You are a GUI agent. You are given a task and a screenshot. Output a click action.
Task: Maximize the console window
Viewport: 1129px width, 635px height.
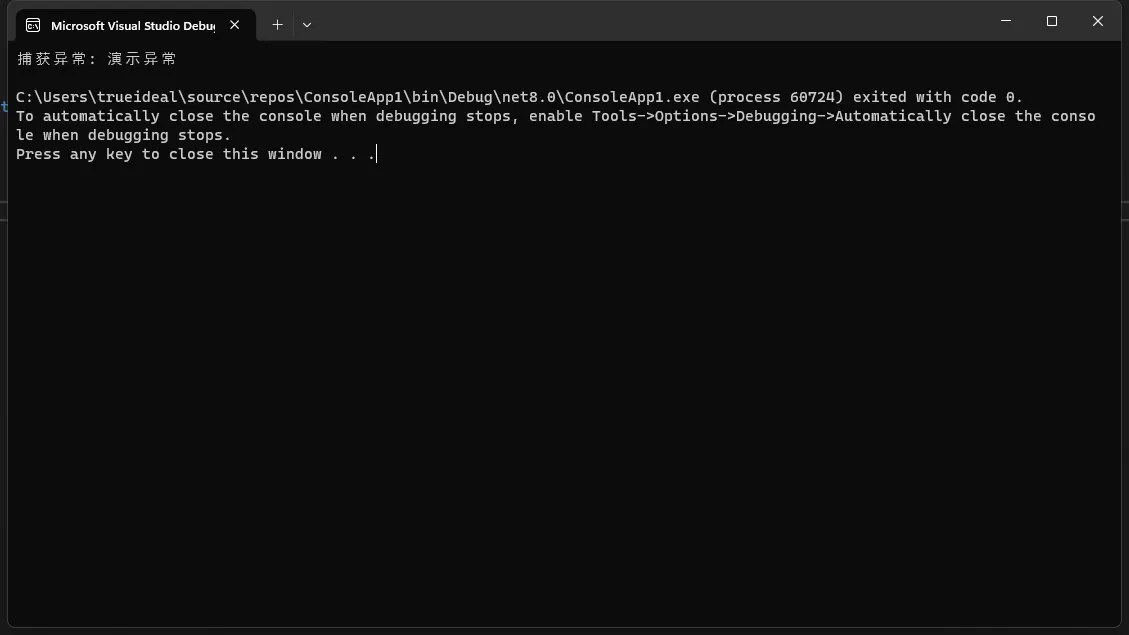pos(1052,21)
